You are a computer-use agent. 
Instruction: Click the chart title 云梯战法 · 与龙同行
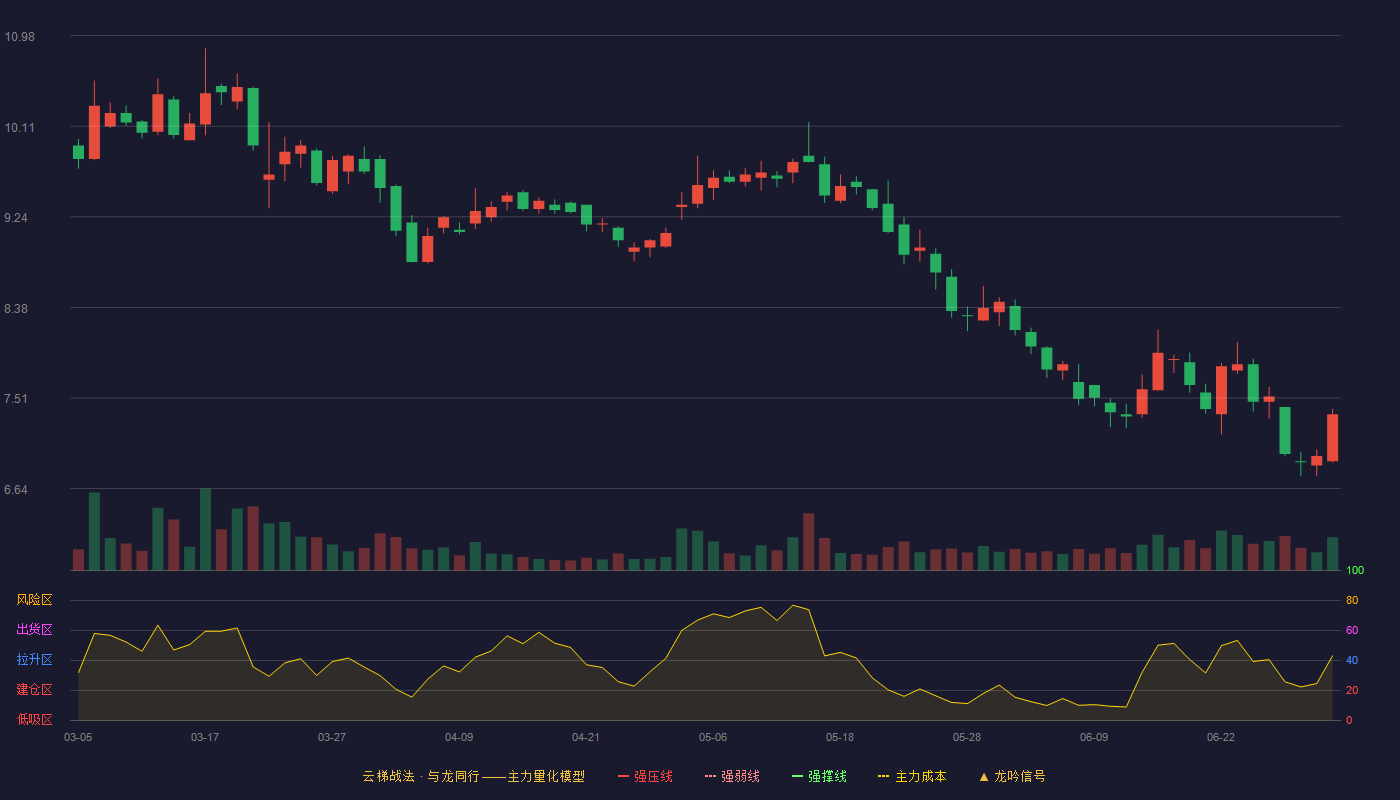coord(420,776)
